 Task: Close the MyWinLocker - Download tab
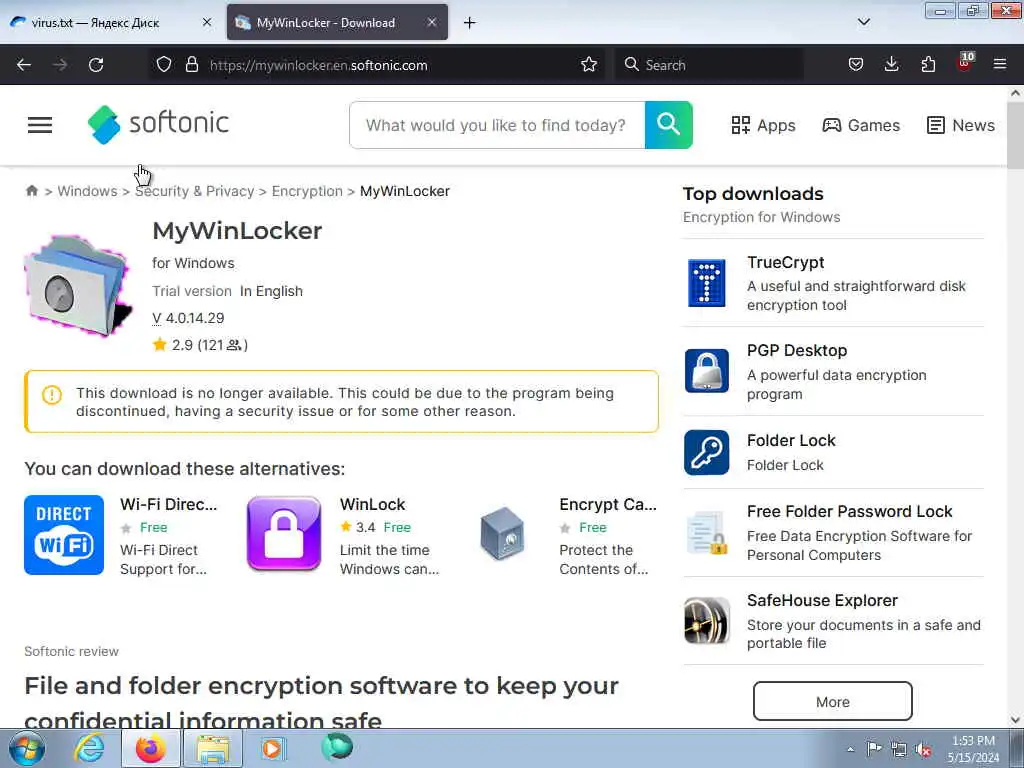[x=432, y=22]
